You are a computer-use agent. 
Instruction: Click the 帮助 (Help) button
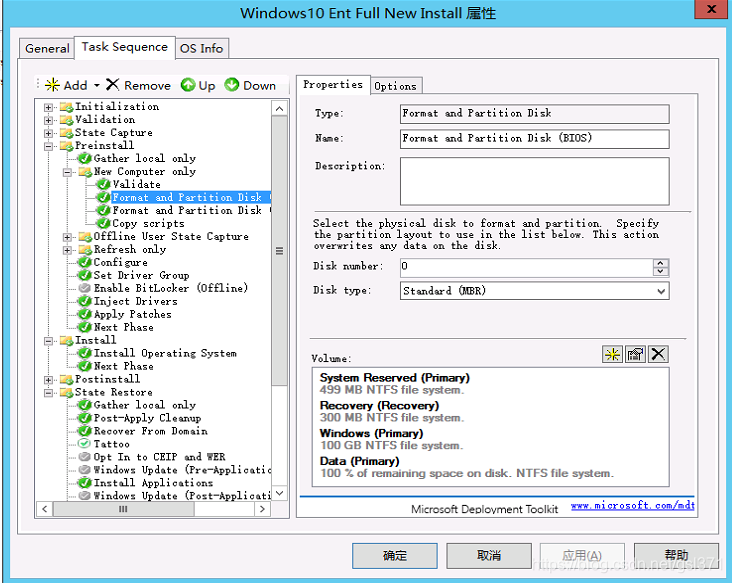676,555
